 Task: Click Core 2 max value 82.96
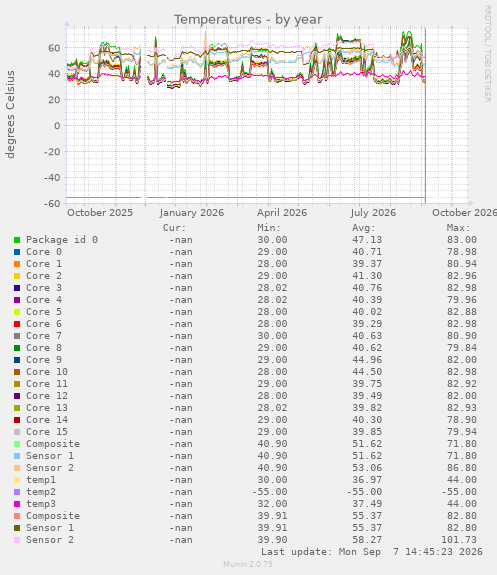[462, 276]
